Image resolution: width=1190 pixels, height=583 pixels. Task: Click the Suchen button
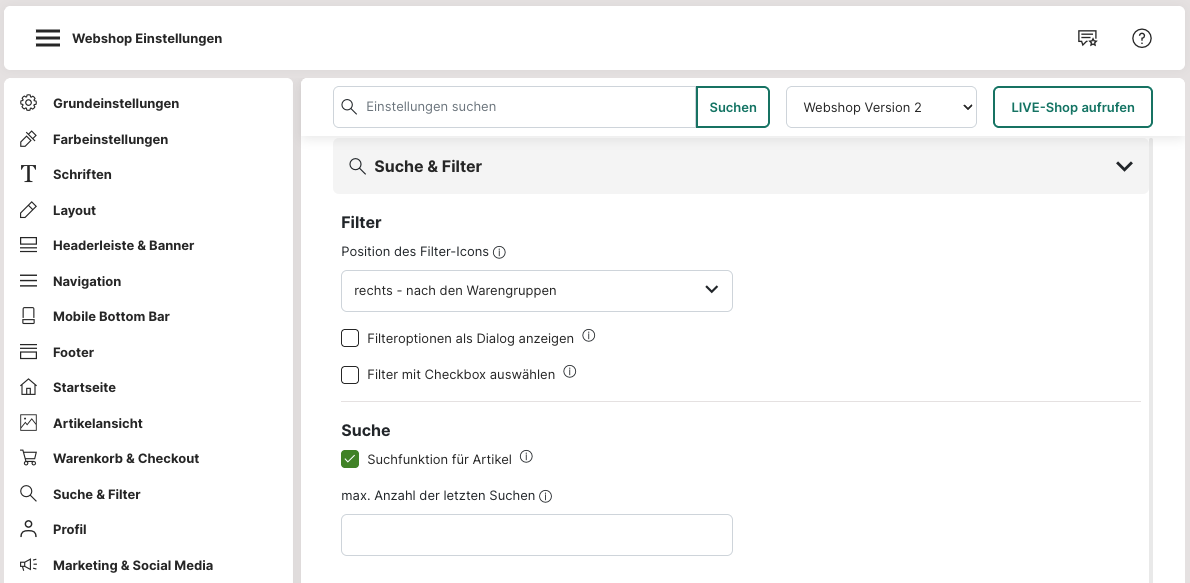pyautogui.click(x=733, y=107)
